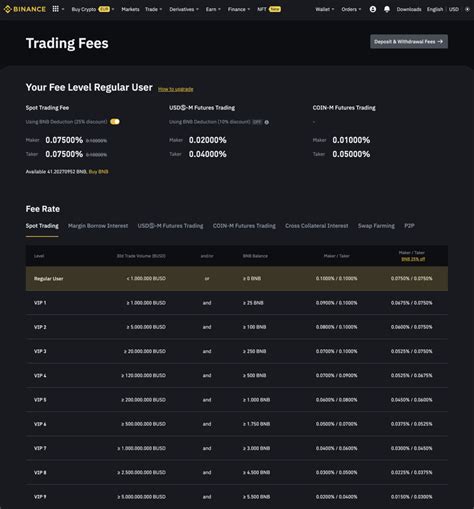The width and height of the screenshot is (474, 509).
Task: Open the user account profile icon
Action: click(x=373, y=9)
